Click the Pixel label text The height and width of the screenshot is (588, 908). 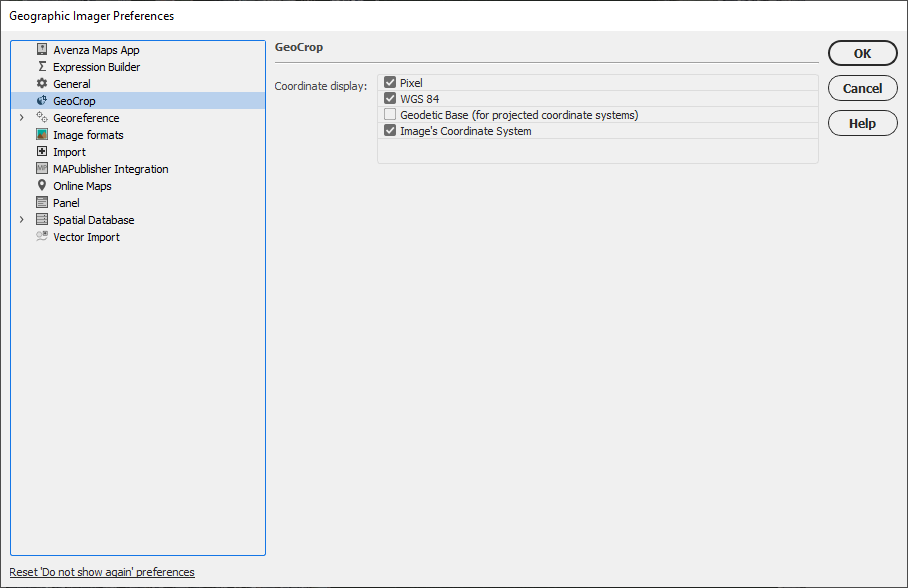tap(411, 83)
